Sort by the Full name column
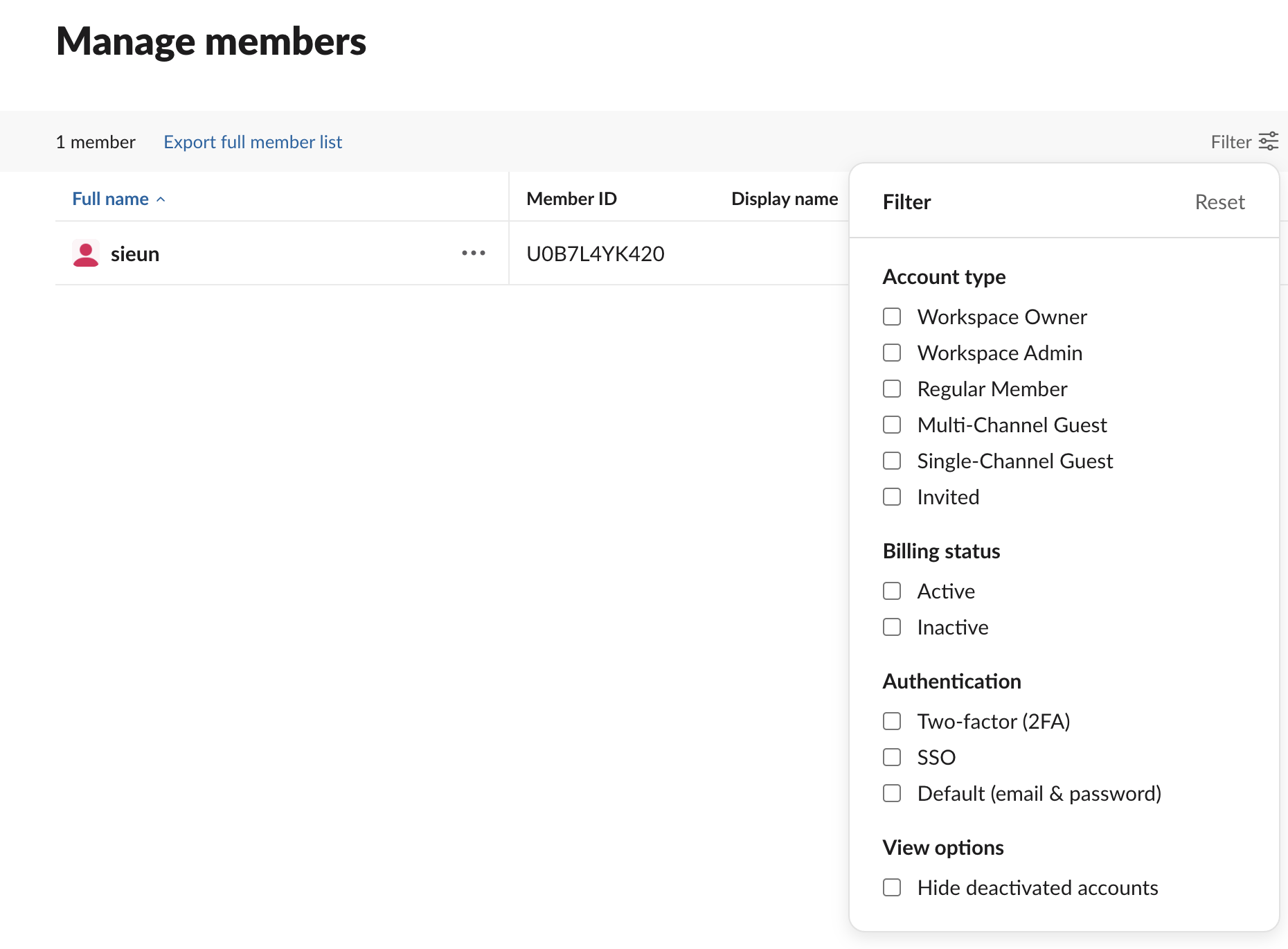Viewport: 1288px width, 949px height. click(x=110, y=199)
